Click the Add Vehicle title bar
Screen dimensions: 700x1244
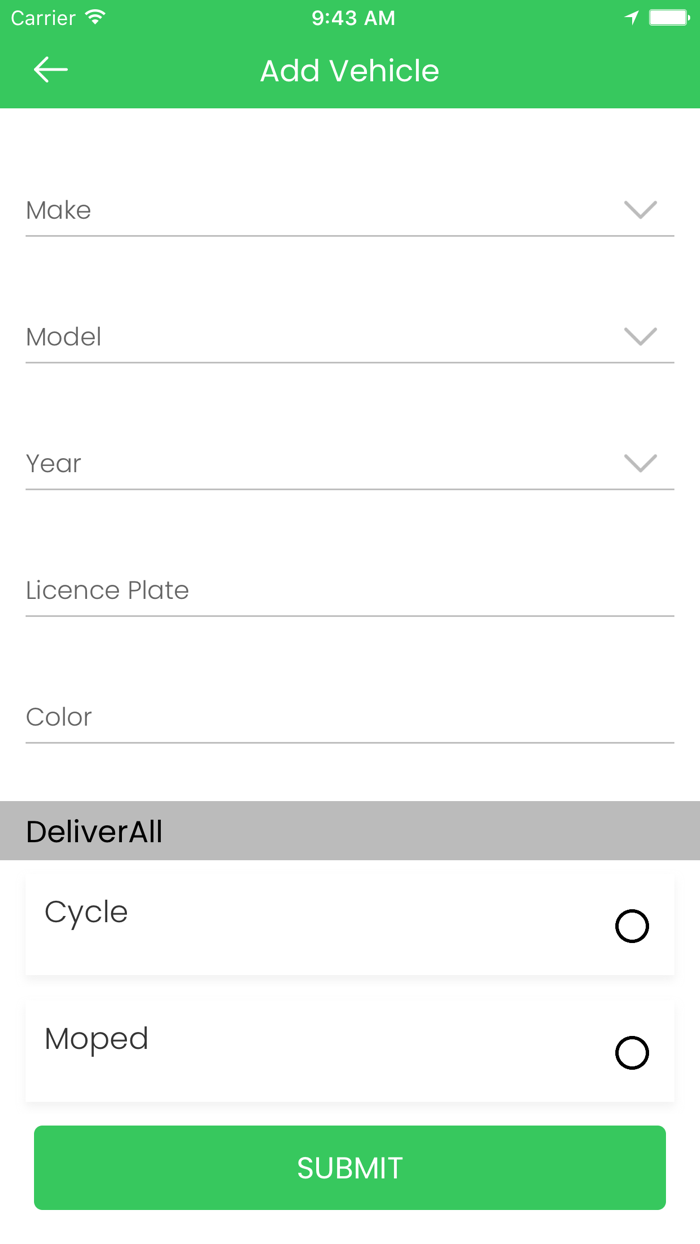click(x=349, y=70)
